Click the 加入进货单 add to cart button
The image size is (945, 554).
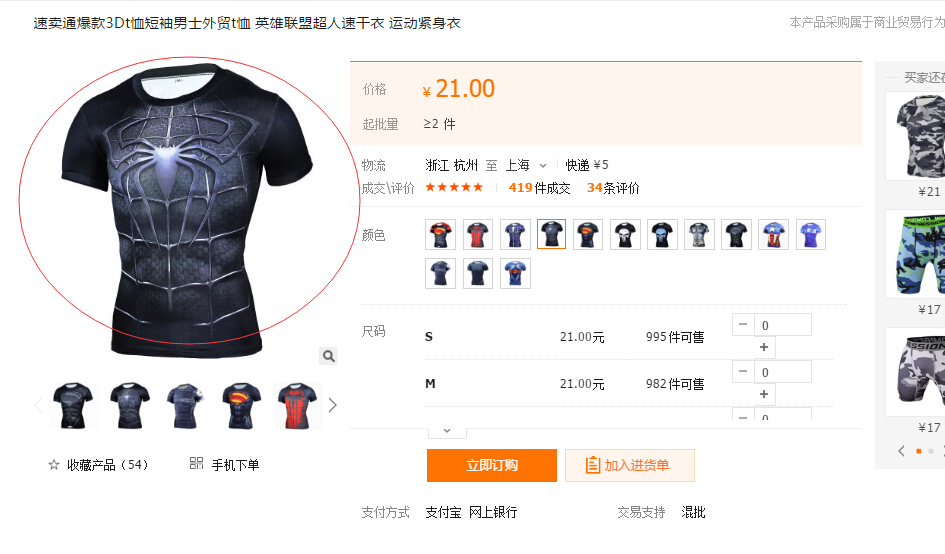630,465
